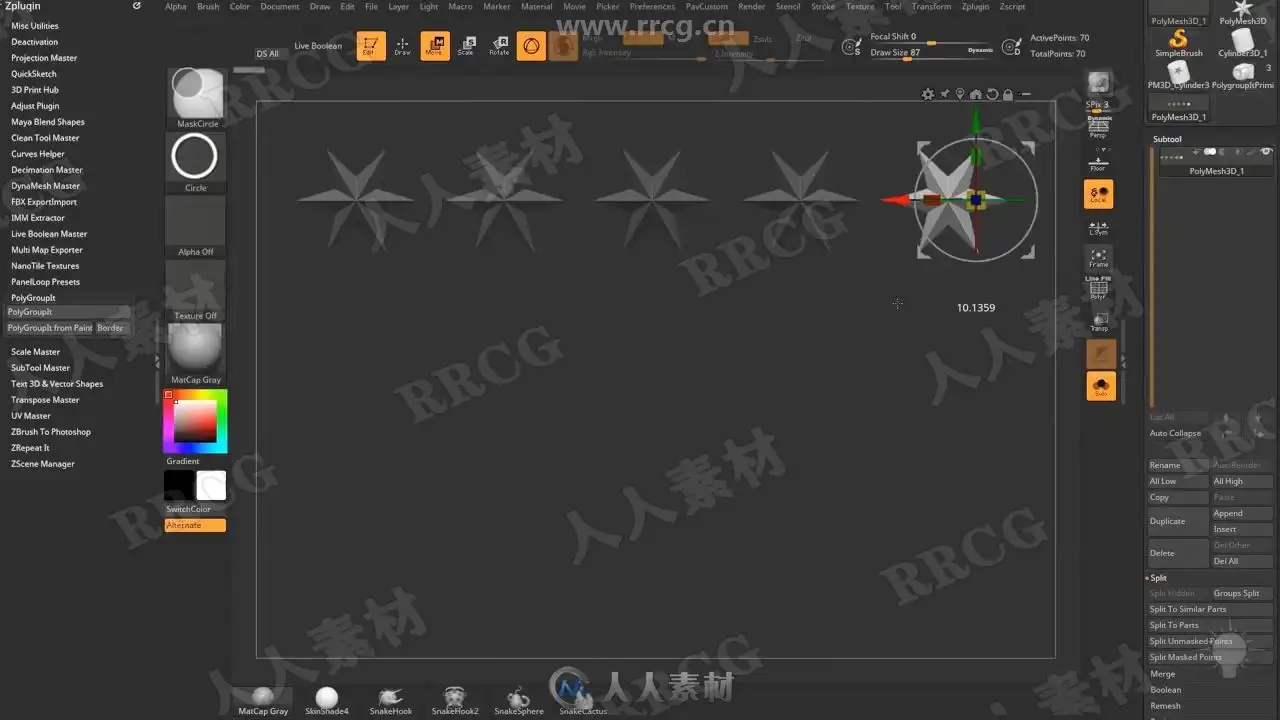Image resolution: width=1280 pixels, height=720 pixels.
Task: Open the Document menu
Action: [x=280, y=7]
